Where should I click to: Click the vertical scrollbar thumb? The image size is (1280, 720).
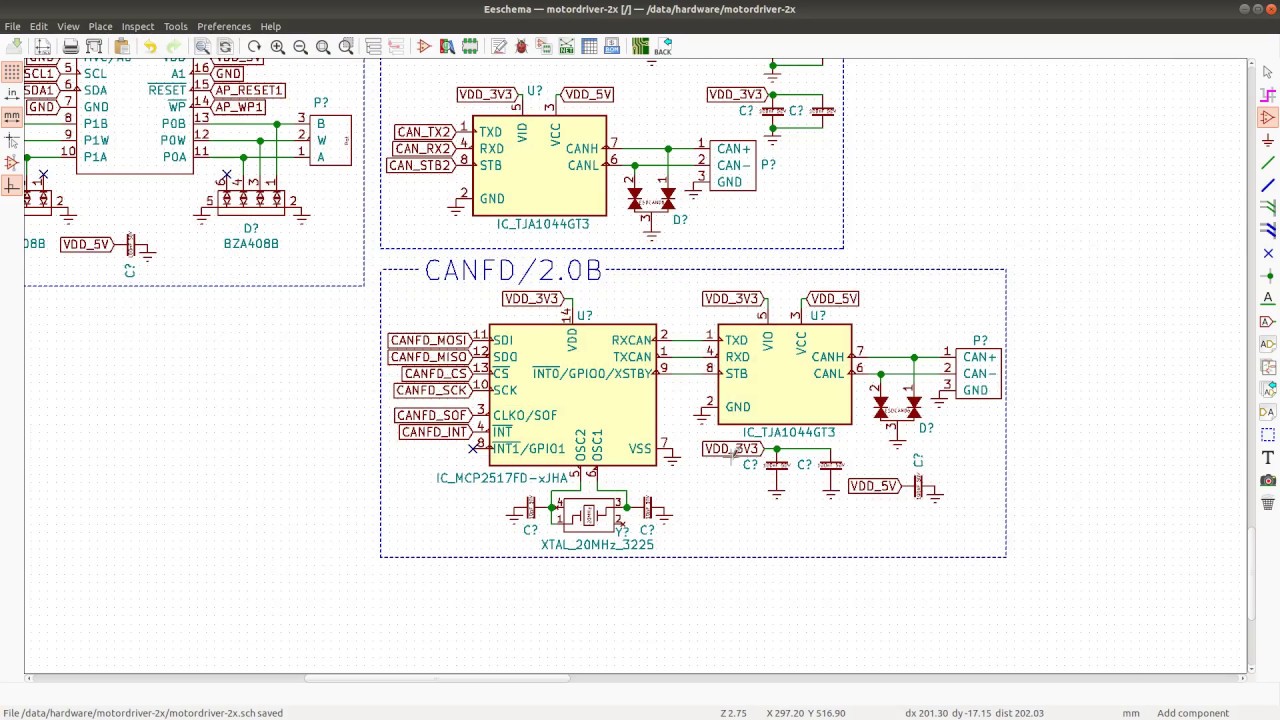[x=1252, y=573]
